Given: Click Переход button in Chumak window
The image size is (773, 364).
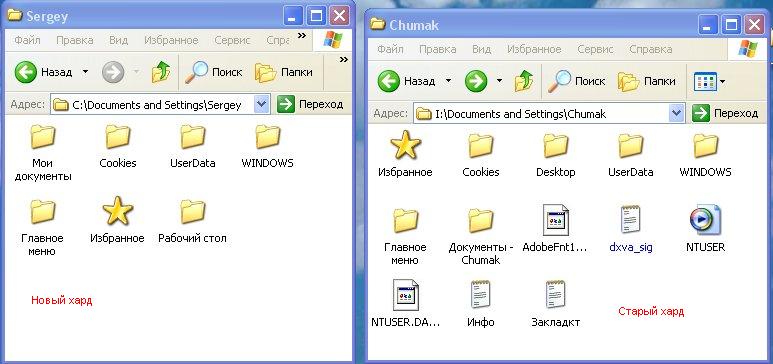Looking at the screenshot, I should pos(725,113).
